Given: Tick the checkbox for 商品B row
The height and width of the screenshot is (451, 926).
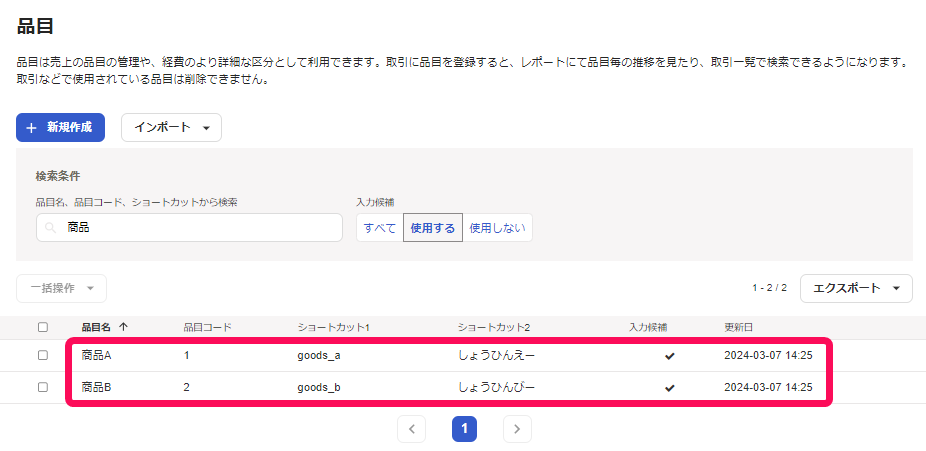Looking at the screenshot, I should point(43,387).
